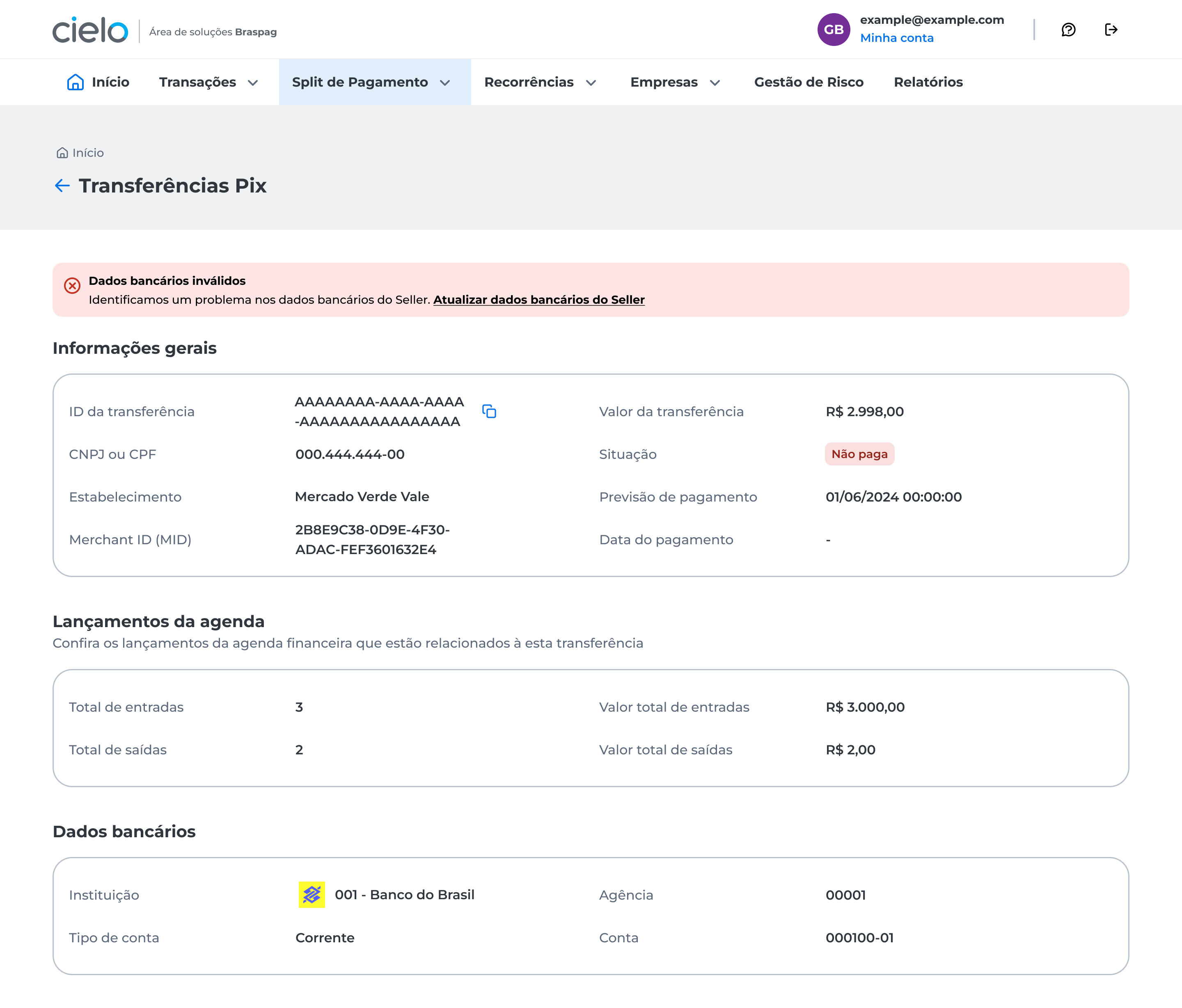The image size is (1182, 1008).
Task: Go to Gestão de Risco
Action: tap(809, 82)
